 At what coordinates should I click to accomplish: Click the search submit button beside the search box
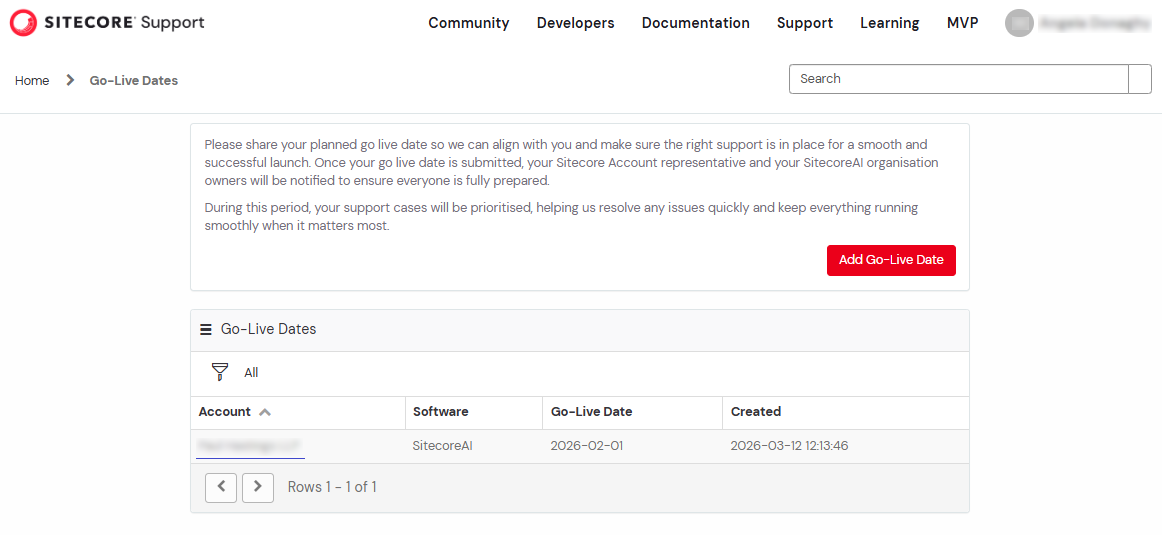[1140, 79]
